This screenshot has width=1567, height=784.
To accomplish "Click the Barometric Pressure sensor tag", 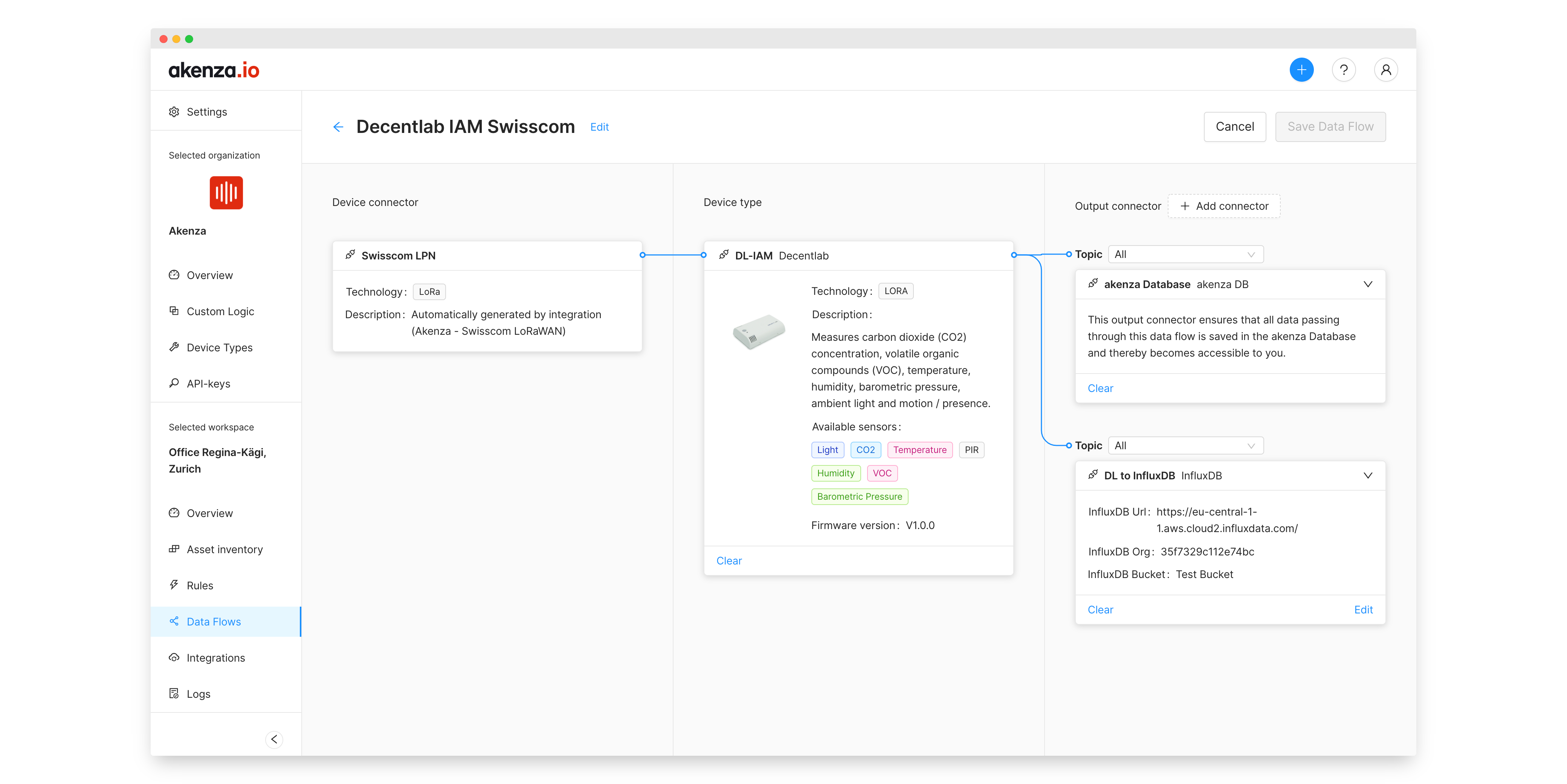I will pos(859,497).
